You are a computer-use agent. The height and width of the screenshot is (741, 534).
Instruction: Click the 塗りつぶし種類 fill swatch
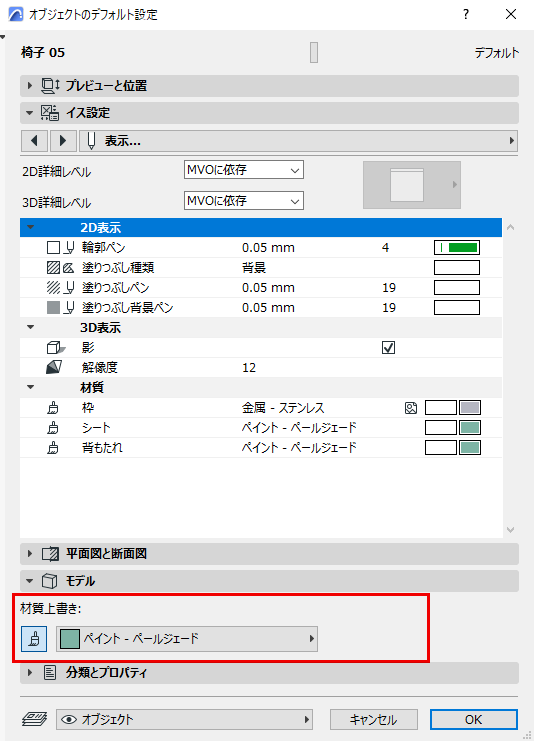457,267
